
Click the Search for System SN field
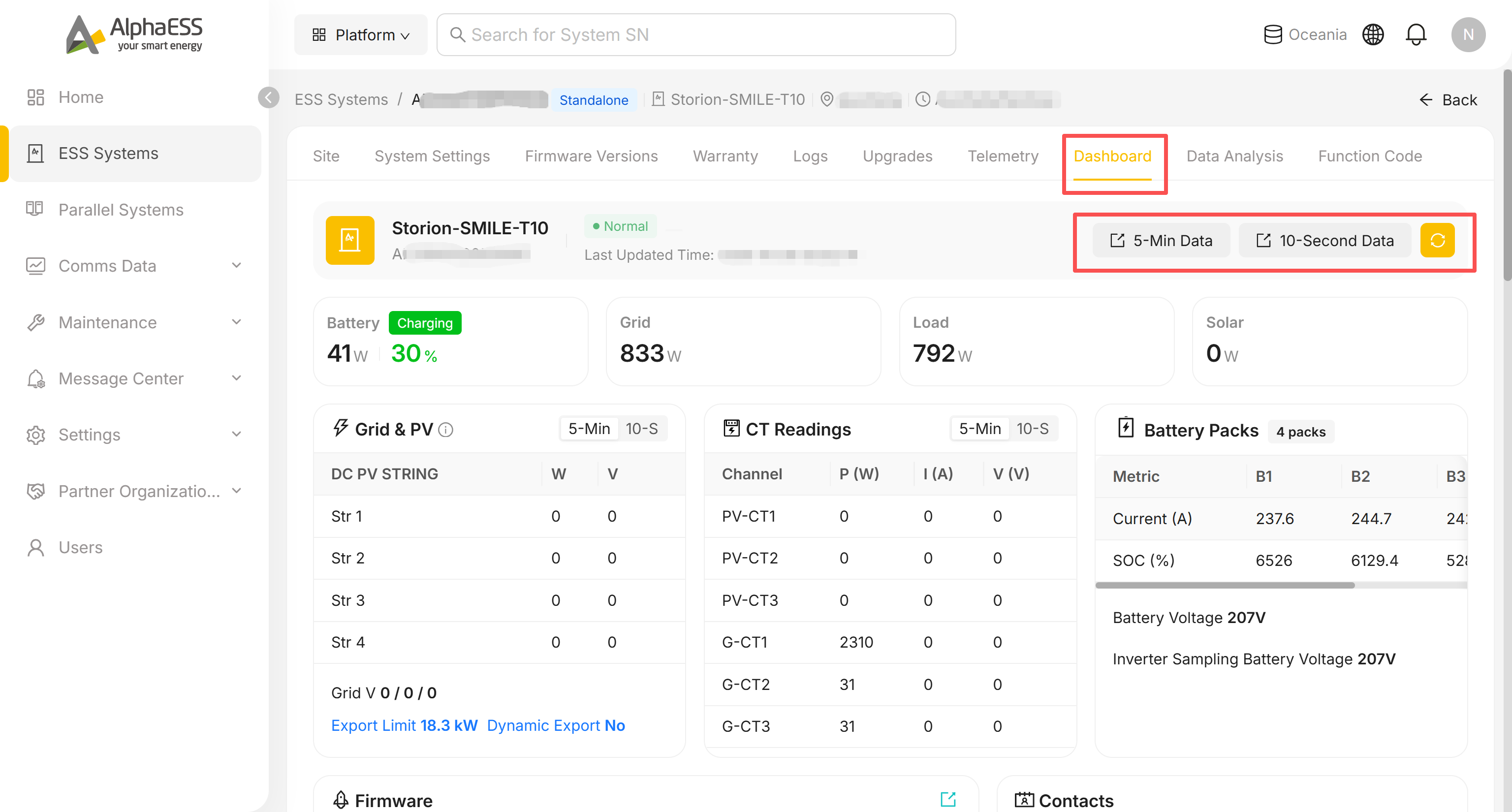(696, 34)
